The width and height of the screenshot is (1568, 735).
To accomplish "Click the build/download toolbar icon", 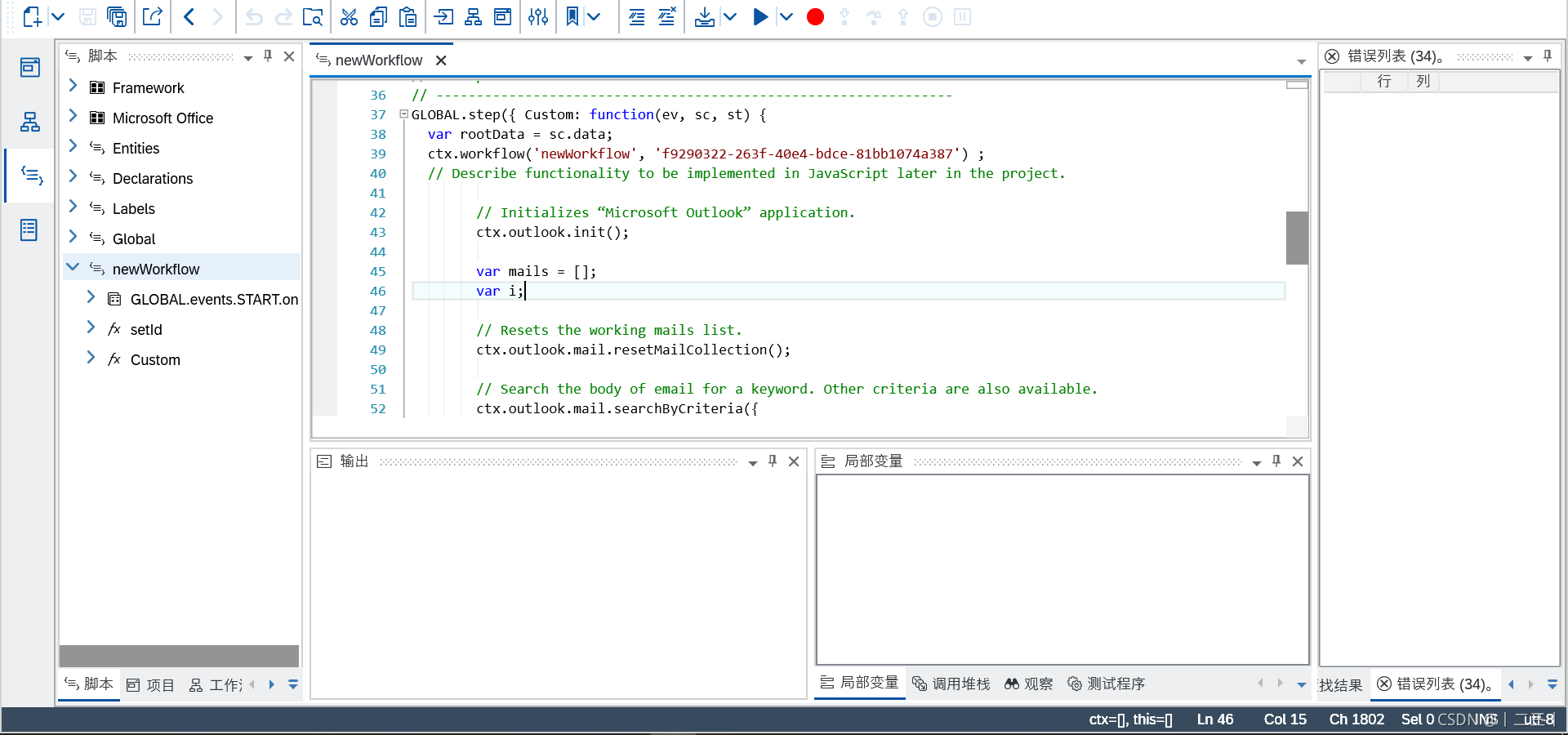I will click(x=704, y=16).
